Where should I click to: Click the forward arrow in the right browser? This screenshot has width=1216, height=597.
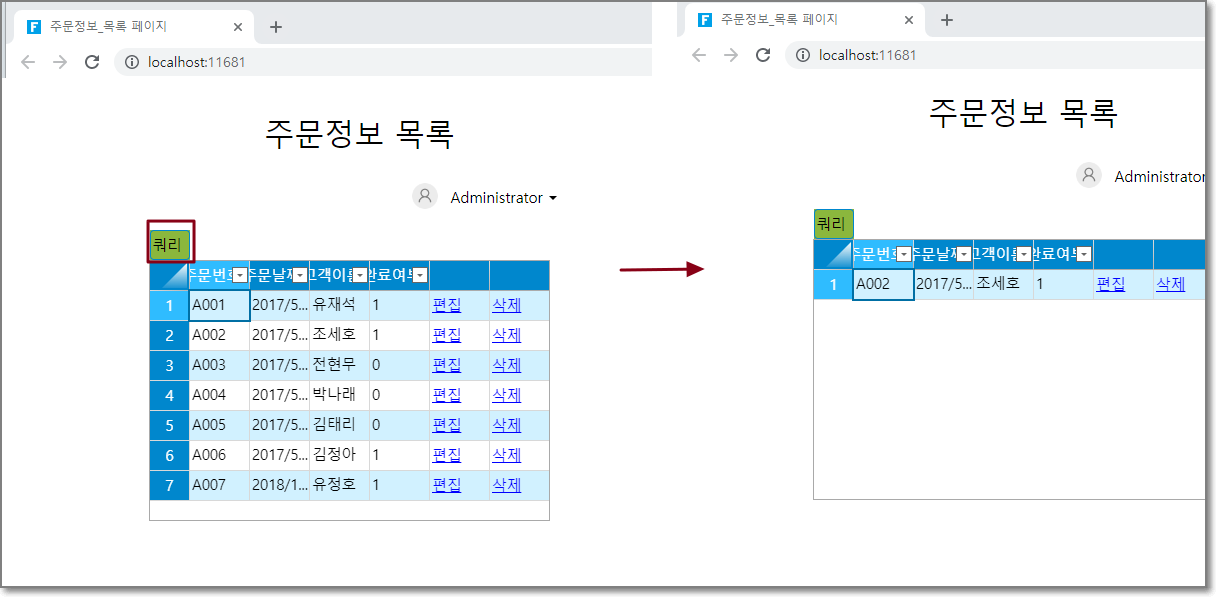[731, 55]
